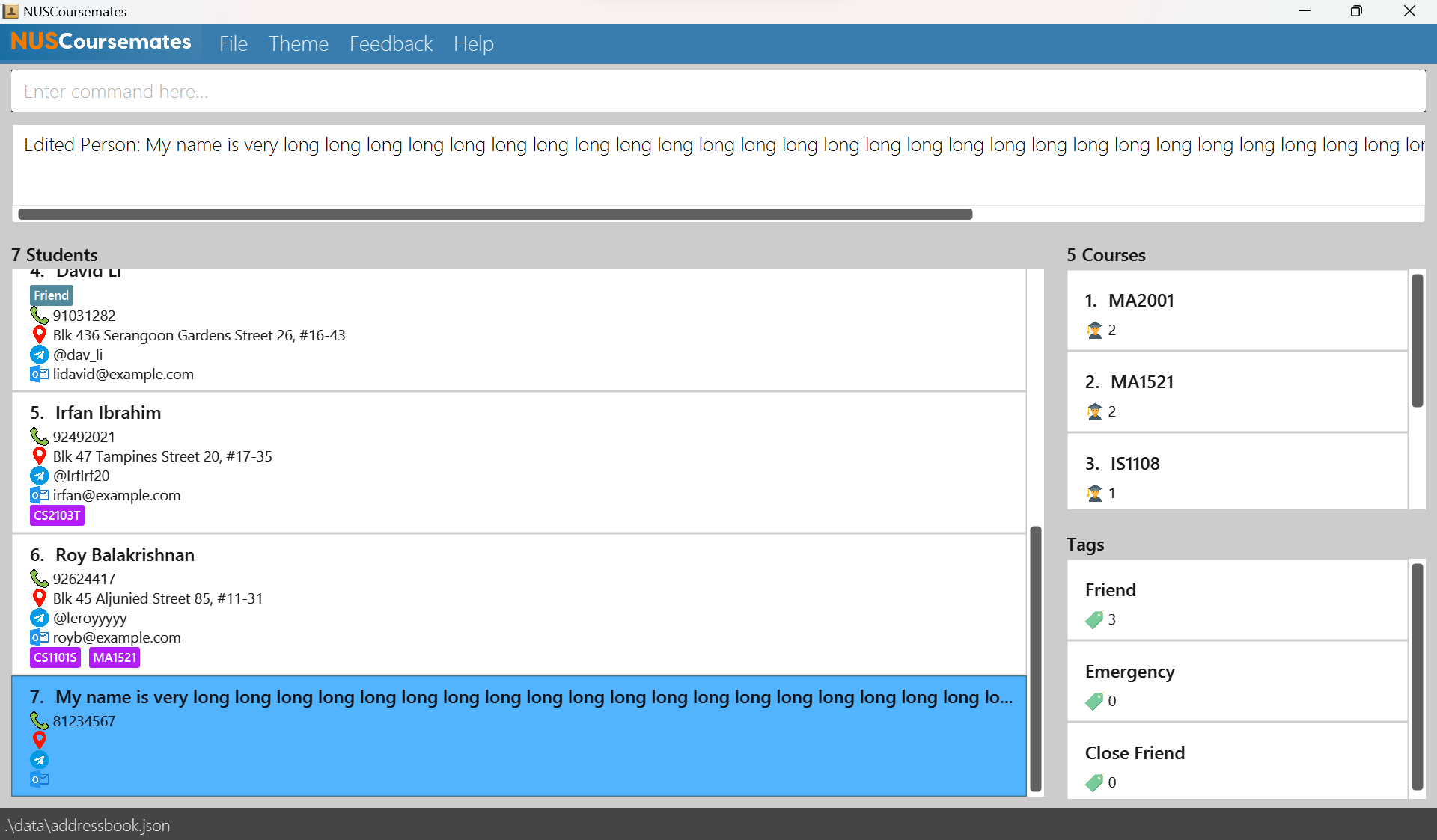
Task: Click graduate student icon under MA2001 course
Action: coord(1094,330)
